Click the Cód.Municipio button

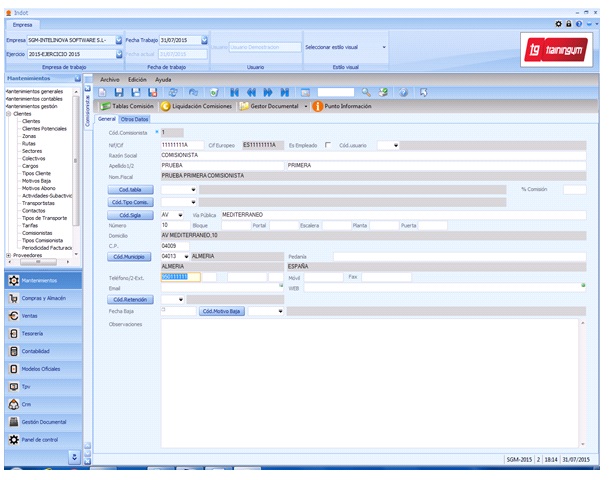pos(130,256)
